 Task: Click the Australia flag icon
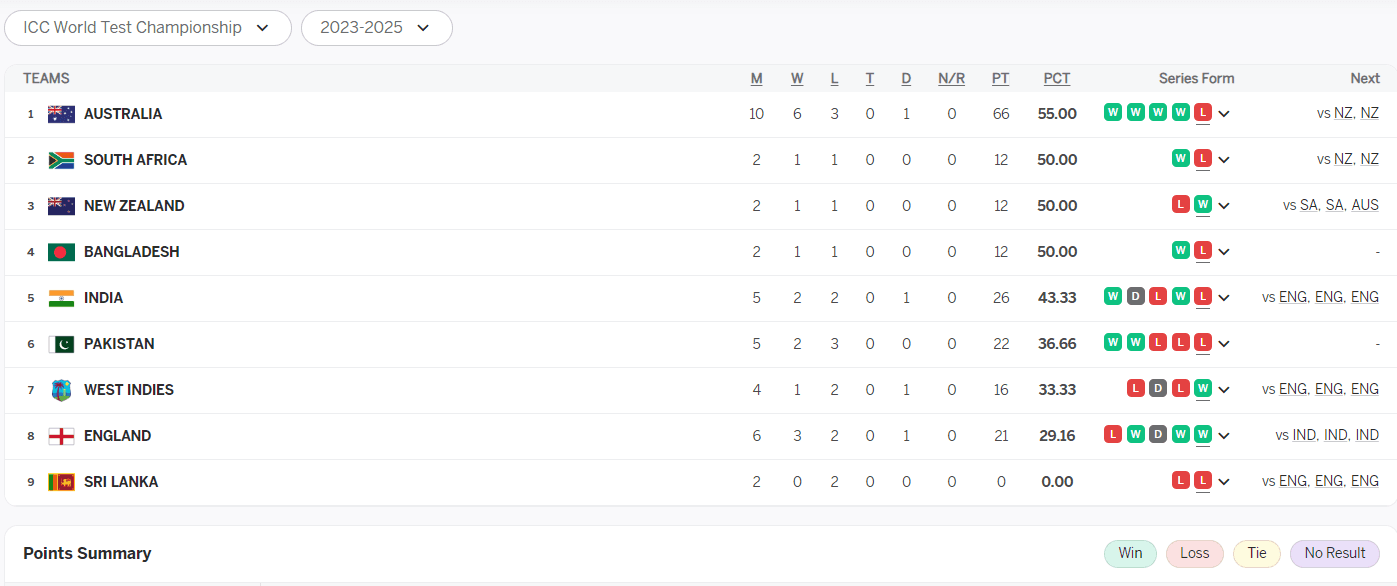click(x=61, y=114)
